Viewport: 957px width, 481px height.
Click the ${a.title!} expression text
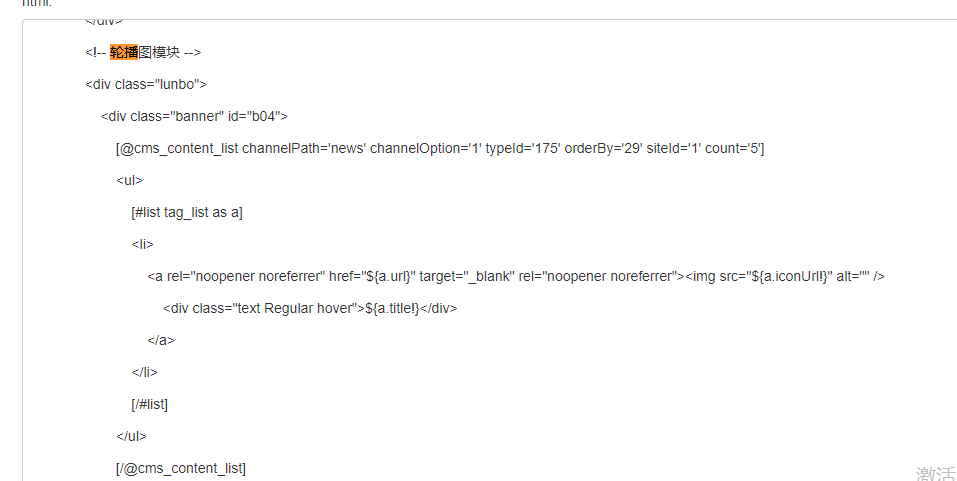tap(392, 308)
